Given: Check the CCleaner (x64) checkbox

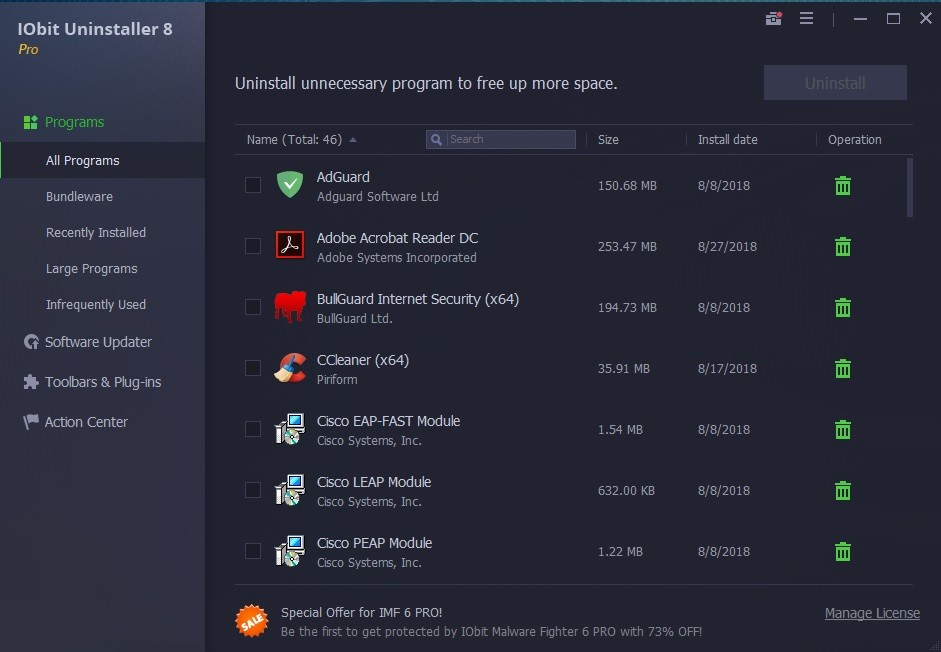Looking at the screenshot, I should (253, 367).
